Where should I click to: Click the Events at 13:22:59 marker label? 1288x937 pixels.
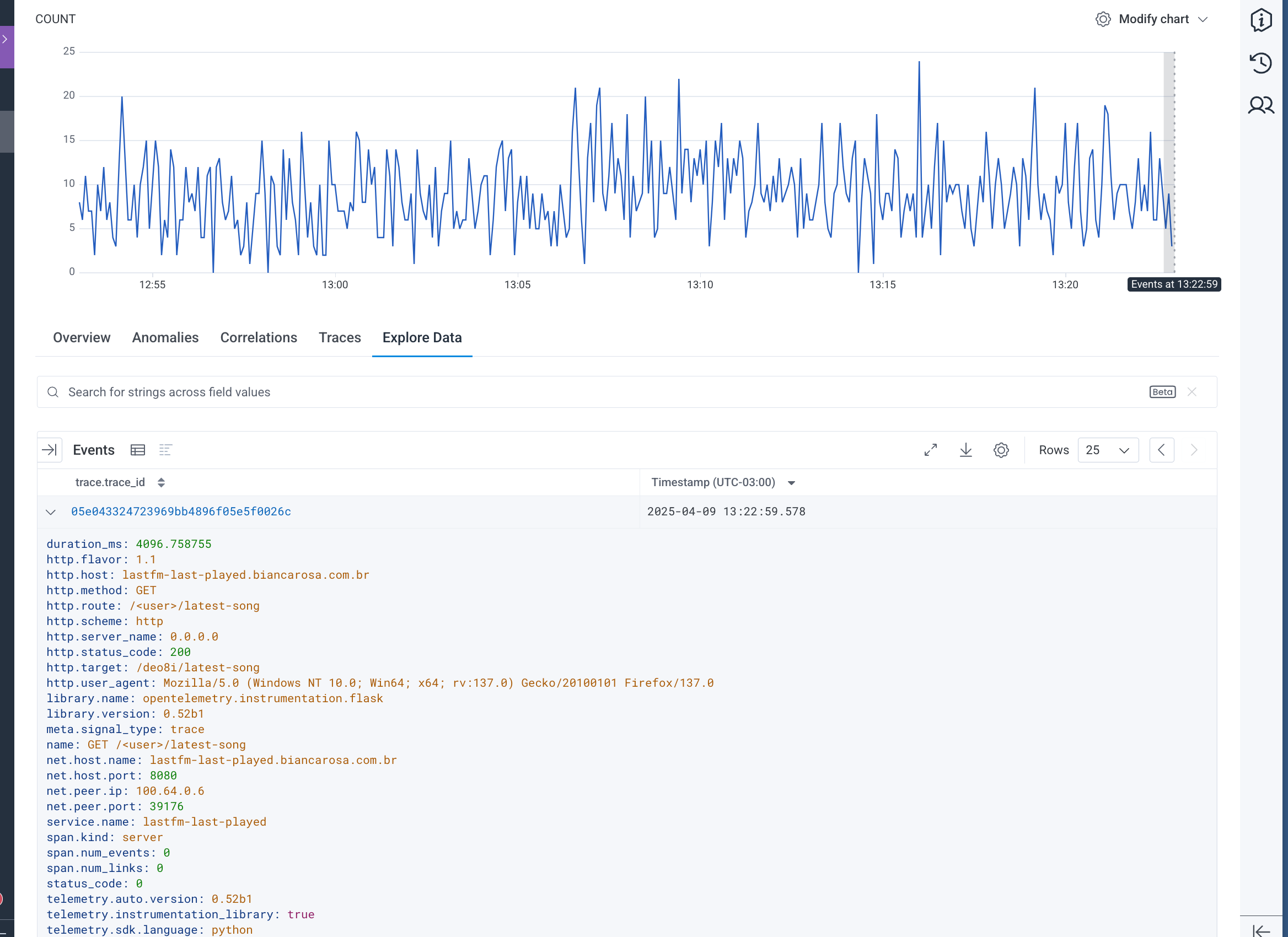(1174, 284)
